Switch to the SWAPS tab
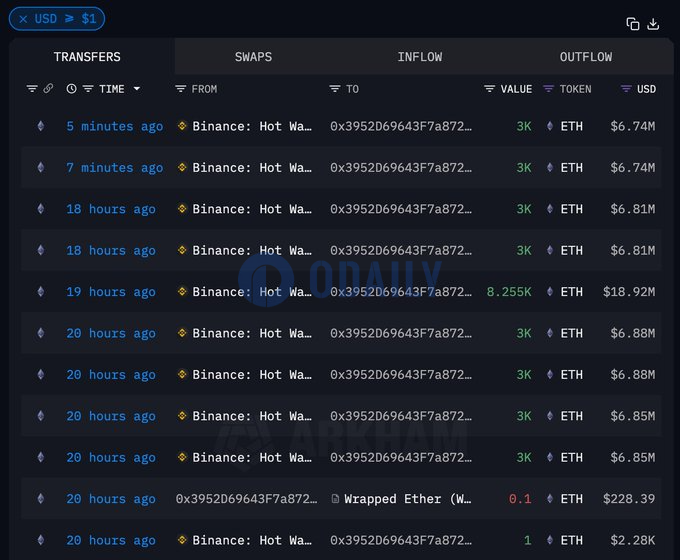This screenshot has height=560, width=680. coord(253,57)
